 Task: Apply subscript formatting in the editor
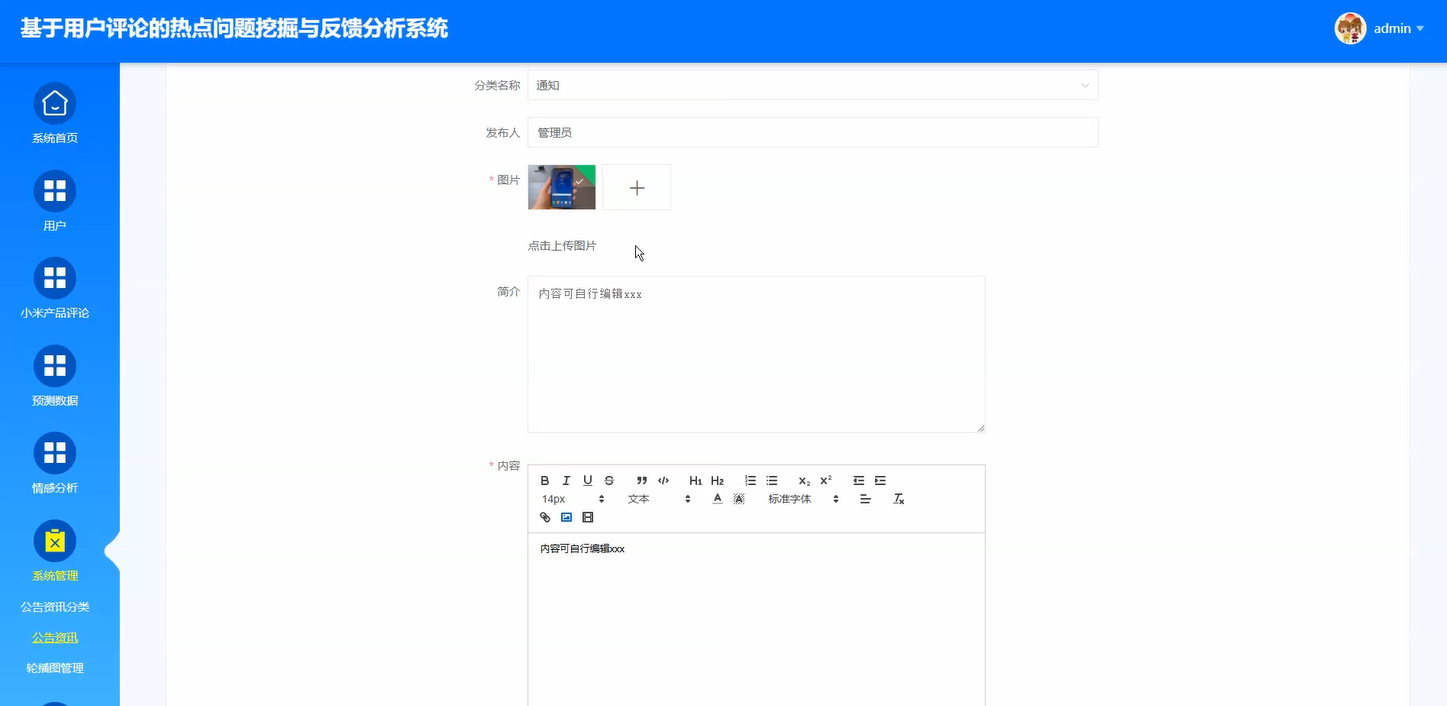[803, 480]
